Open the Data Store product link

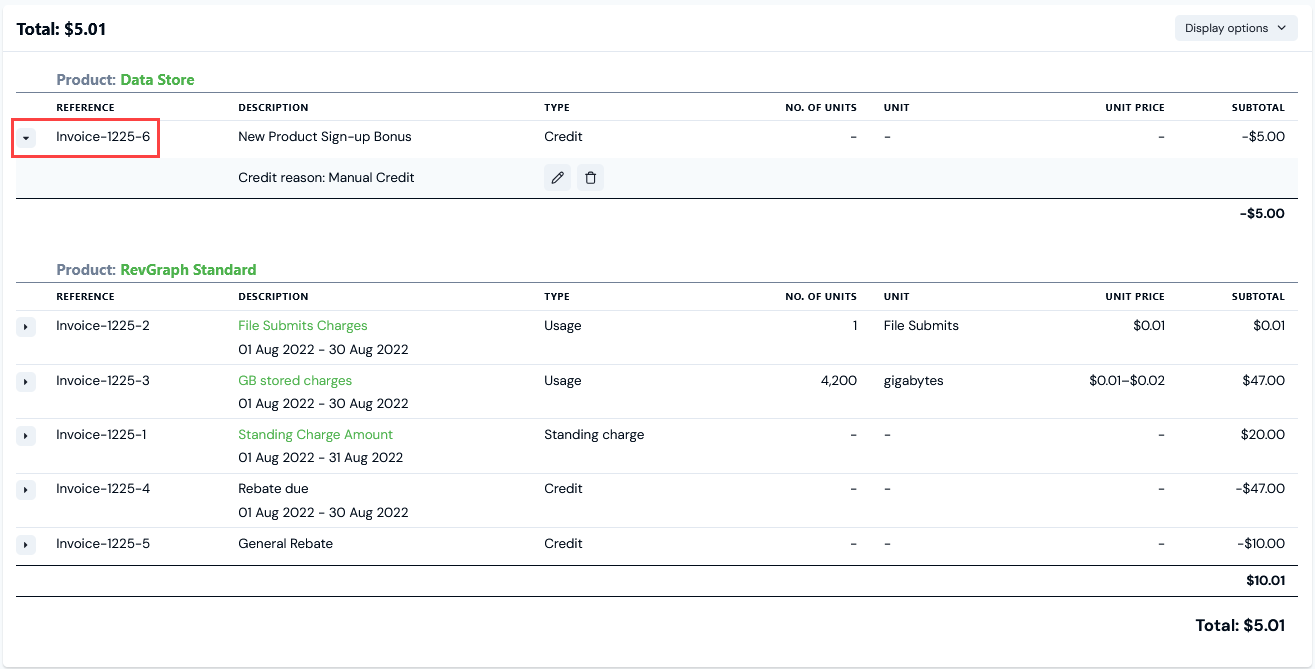[157, 80]
